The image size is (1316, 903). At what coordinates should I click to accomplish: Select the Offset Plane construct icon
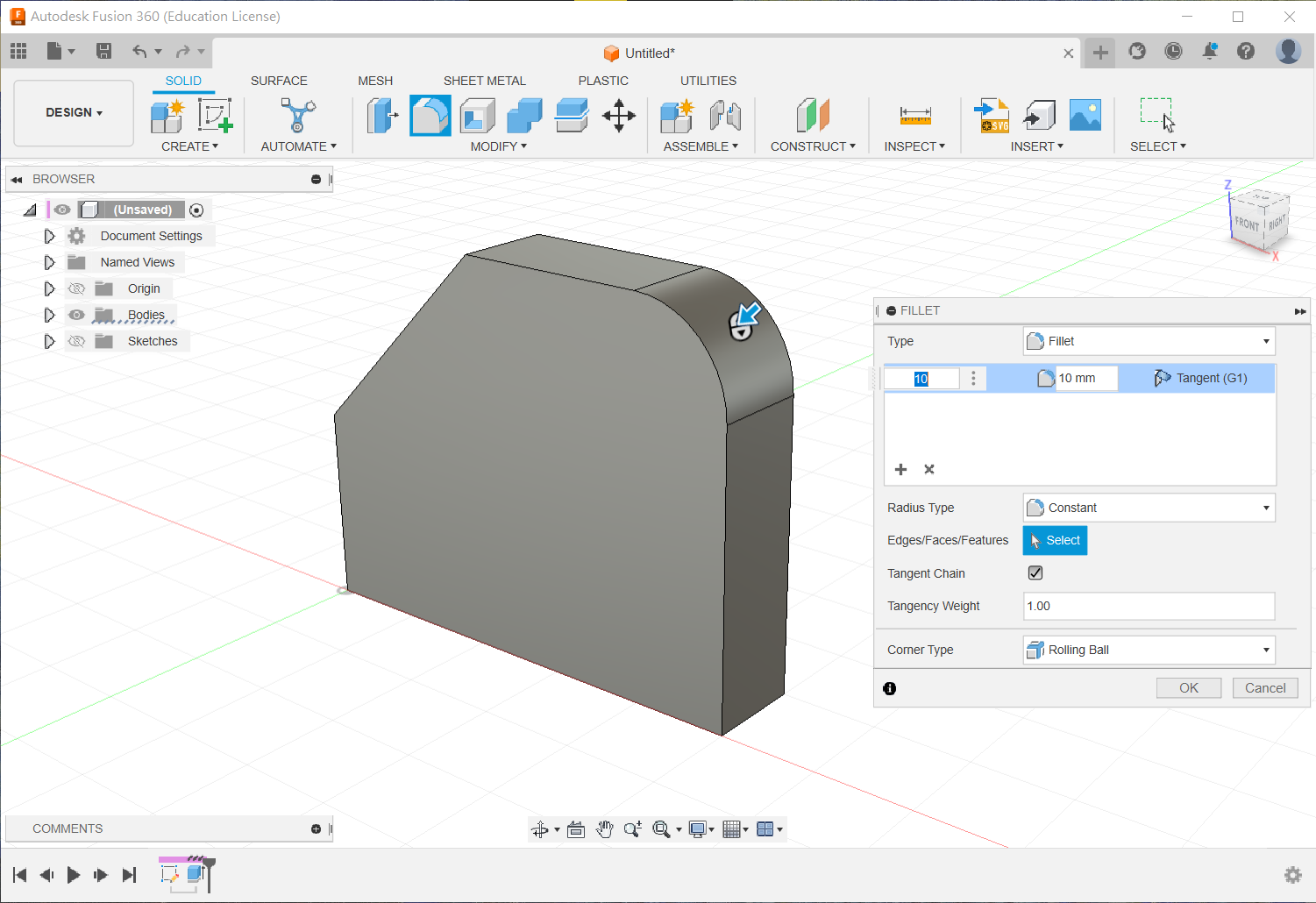click(812, 116)
